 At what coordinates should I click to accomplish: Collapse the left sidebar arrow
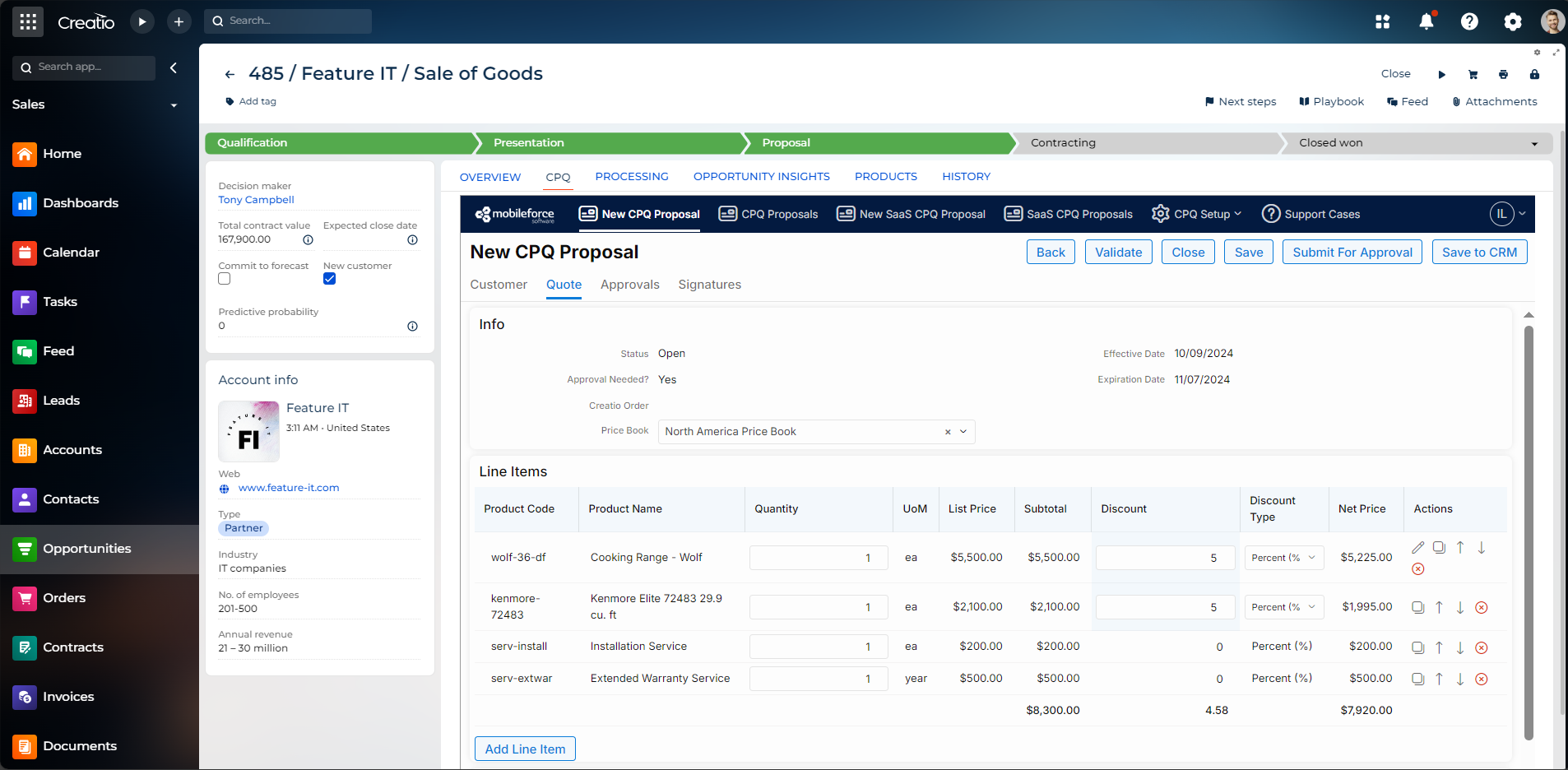tap(174, 67)
